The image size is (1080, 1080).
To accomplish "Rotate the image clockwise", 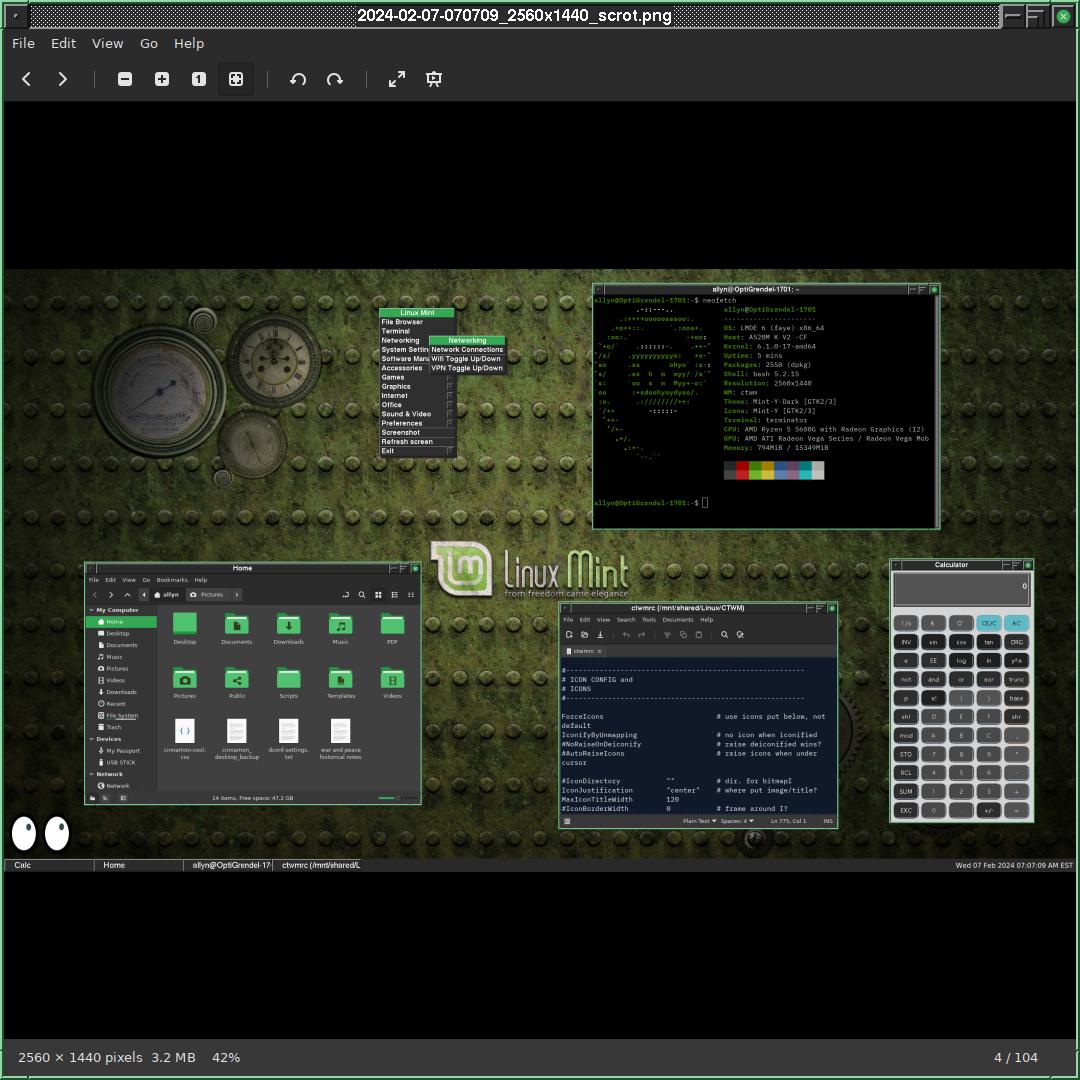I will tap(335, 79).
